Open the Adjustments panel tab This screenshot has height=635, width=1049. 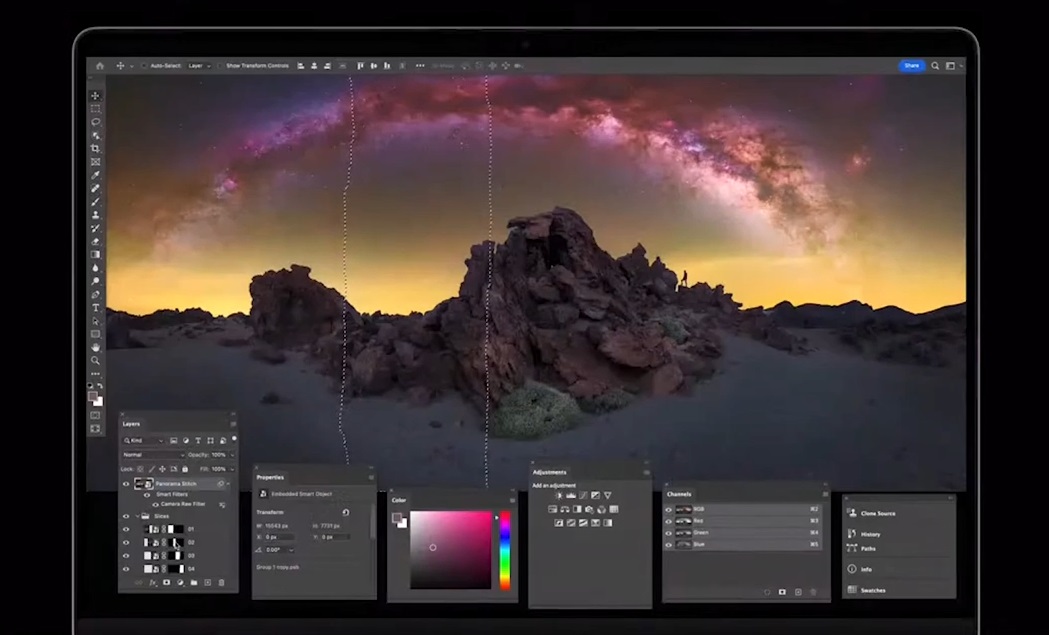pos(549,472)
